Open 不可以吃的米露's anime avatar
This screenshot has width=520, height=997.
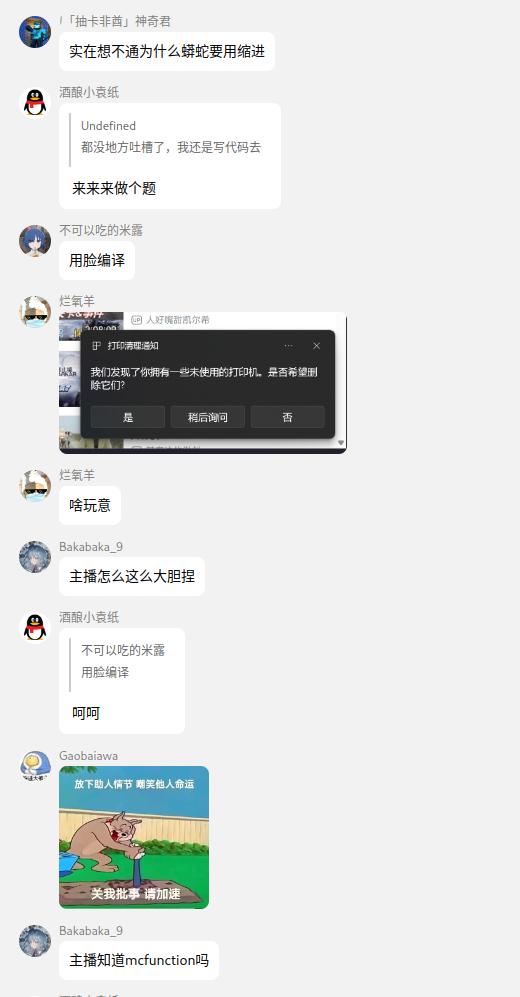pos(35,240)
